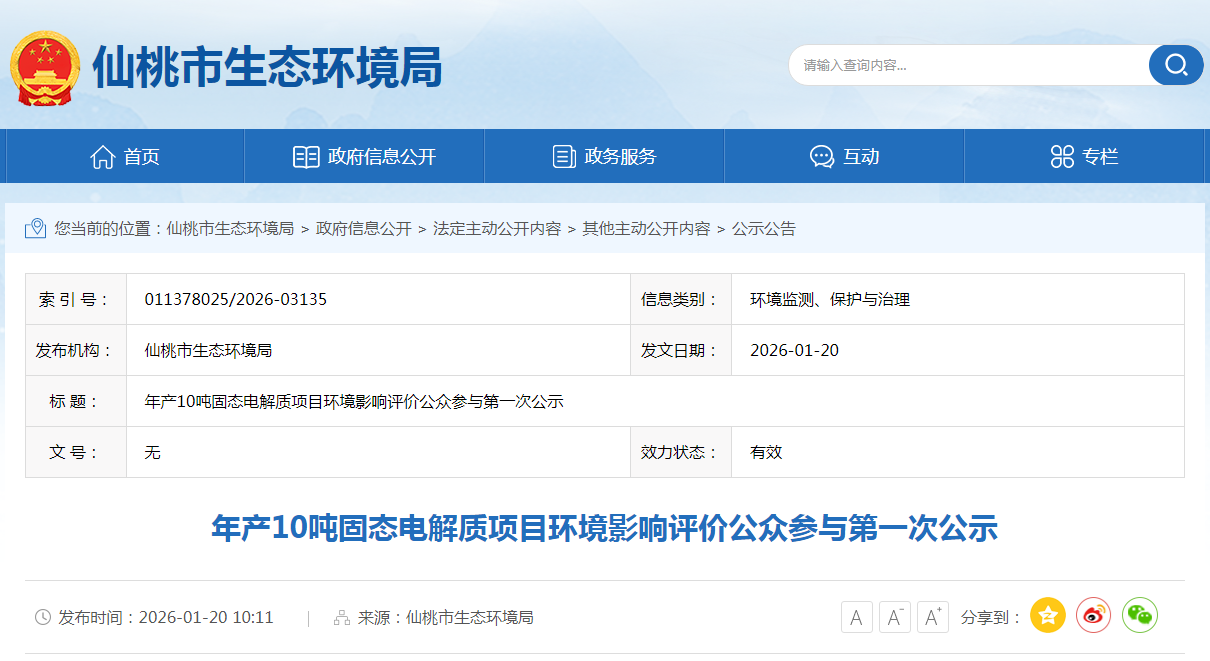
Task: Click the national emblem logo
Action: point(44,64)
